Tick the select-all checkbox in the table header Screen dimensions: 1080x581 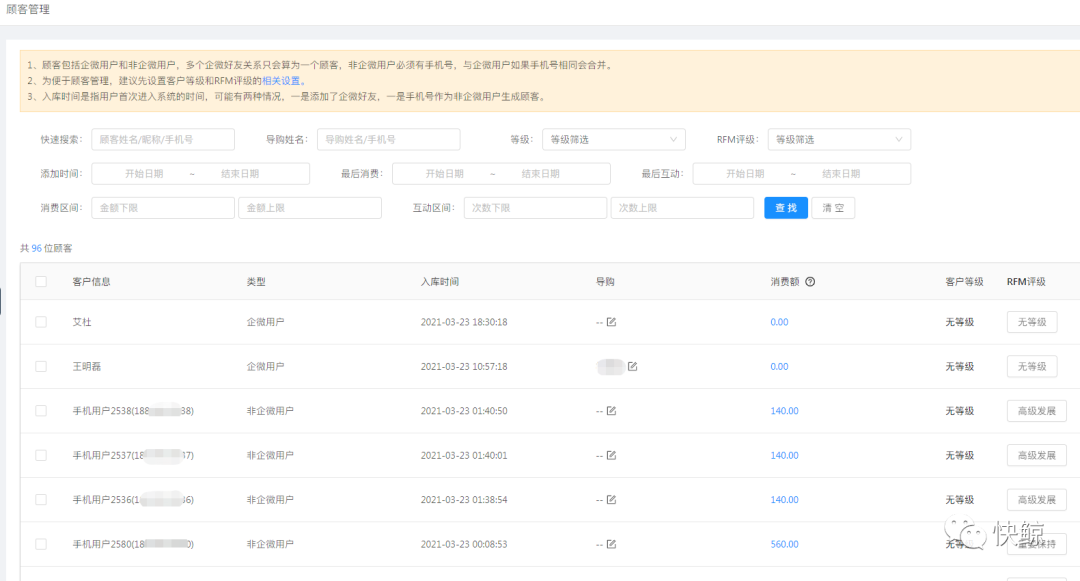[41, 282]
